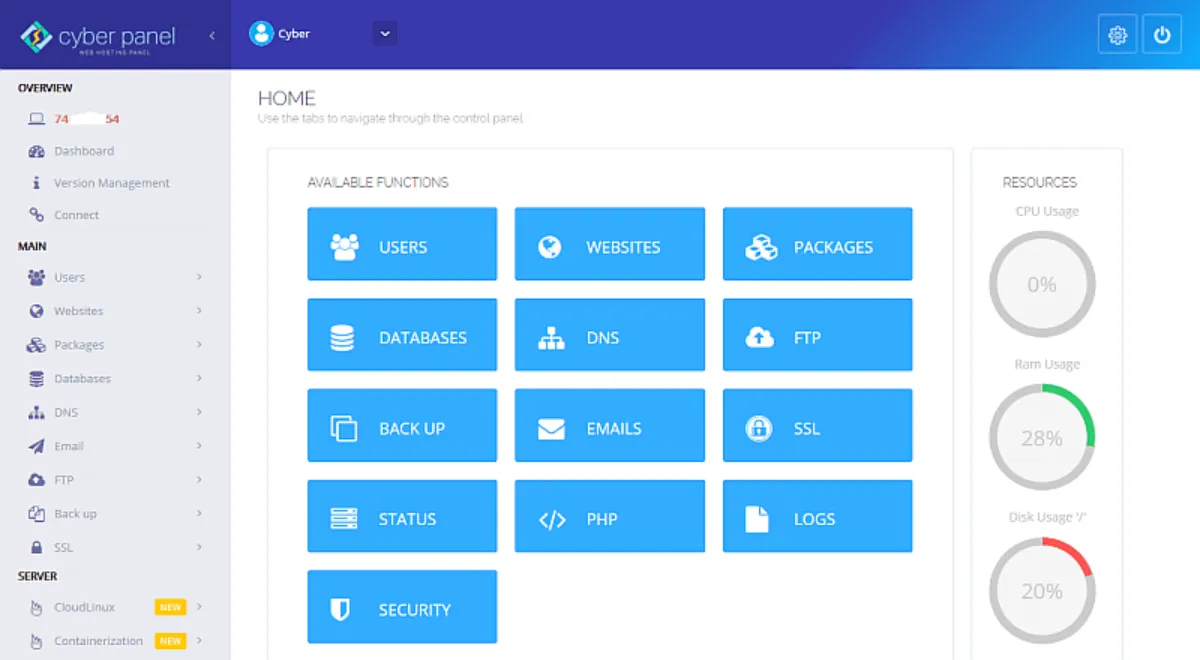Select the PHP code tile
This screenshot has width=1200, height=660.
[610, 516]
